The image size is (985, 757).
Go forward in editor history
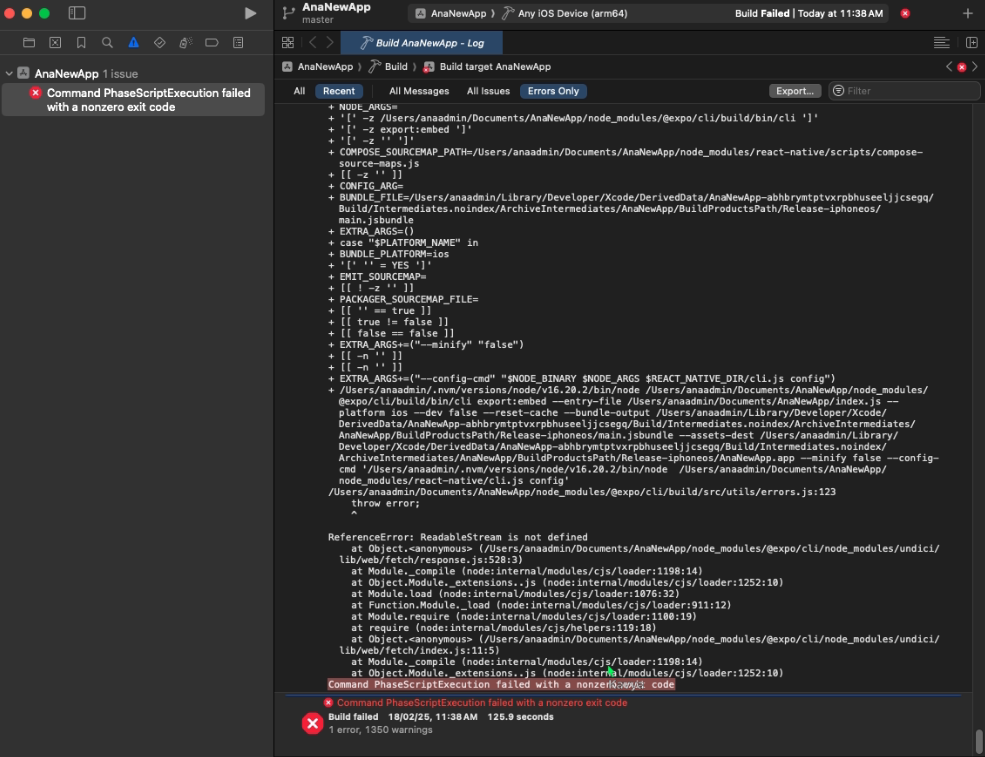point(330,43)
